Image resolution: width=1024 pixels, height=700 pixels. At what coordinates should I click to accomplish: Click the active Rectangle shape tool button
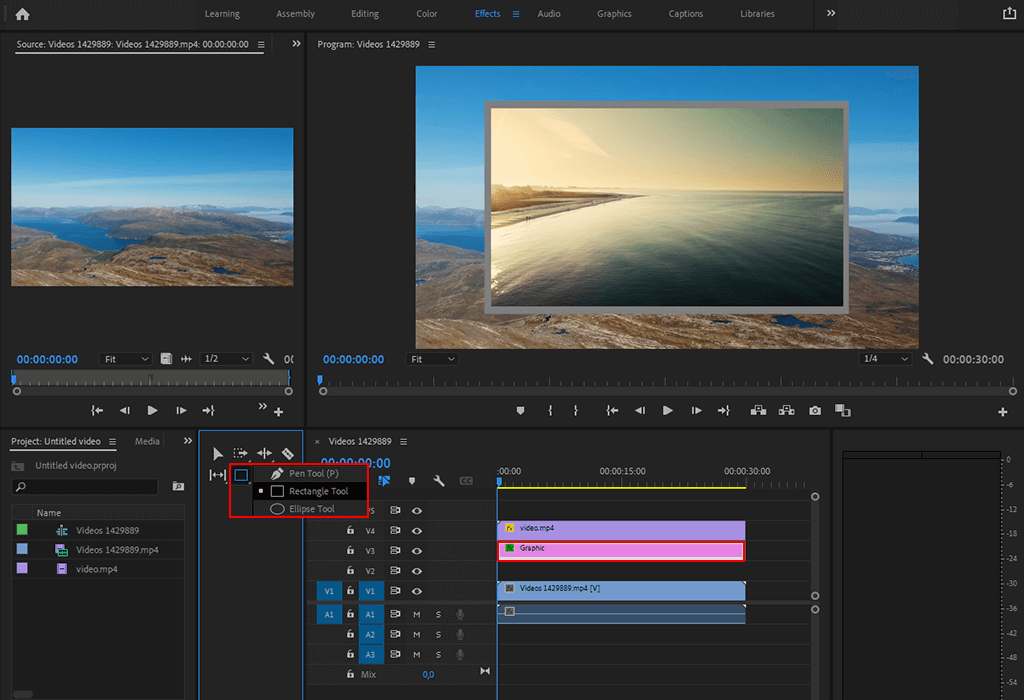241,475
